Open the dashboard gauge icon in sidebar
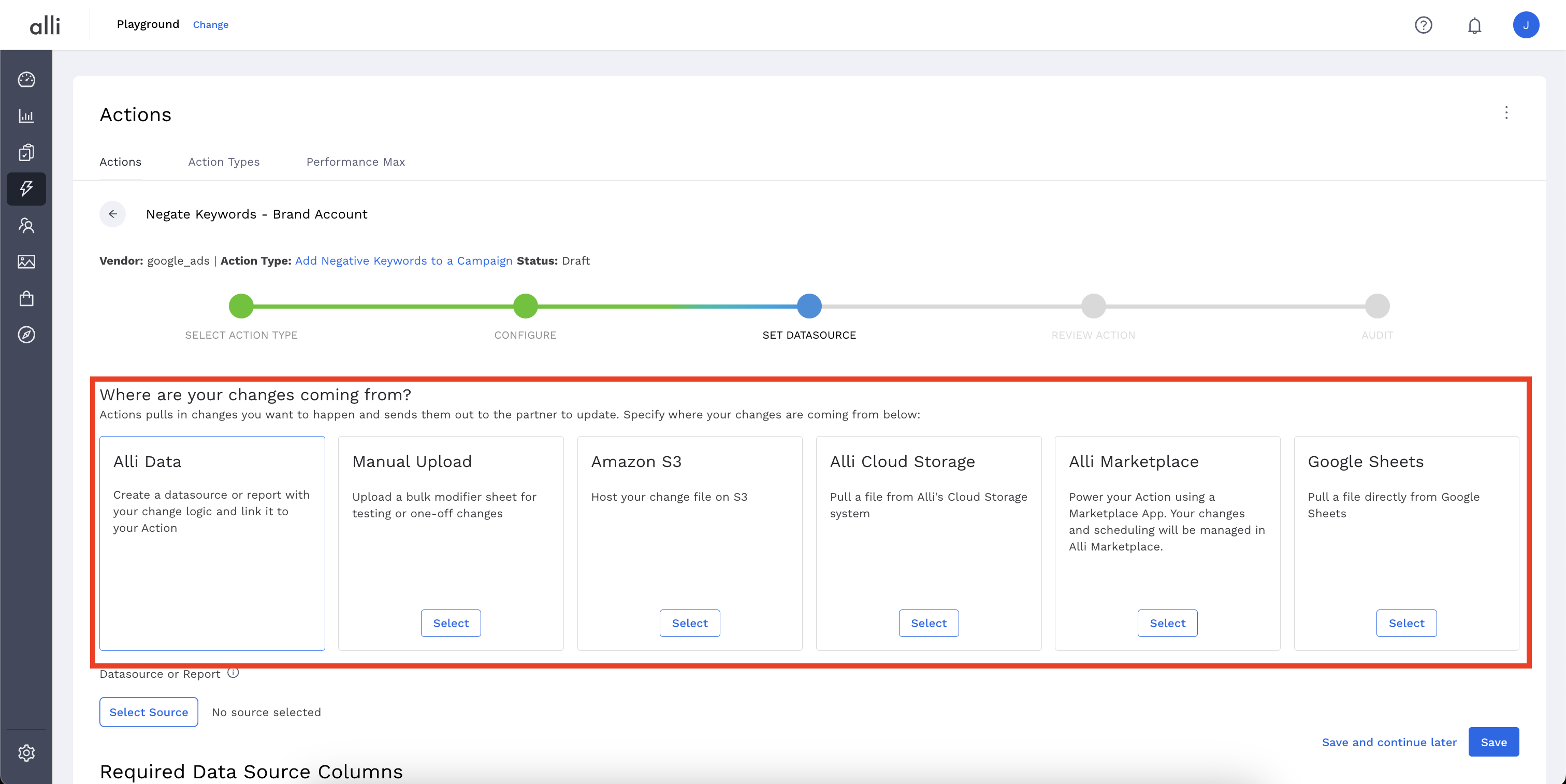 point(26,80)
